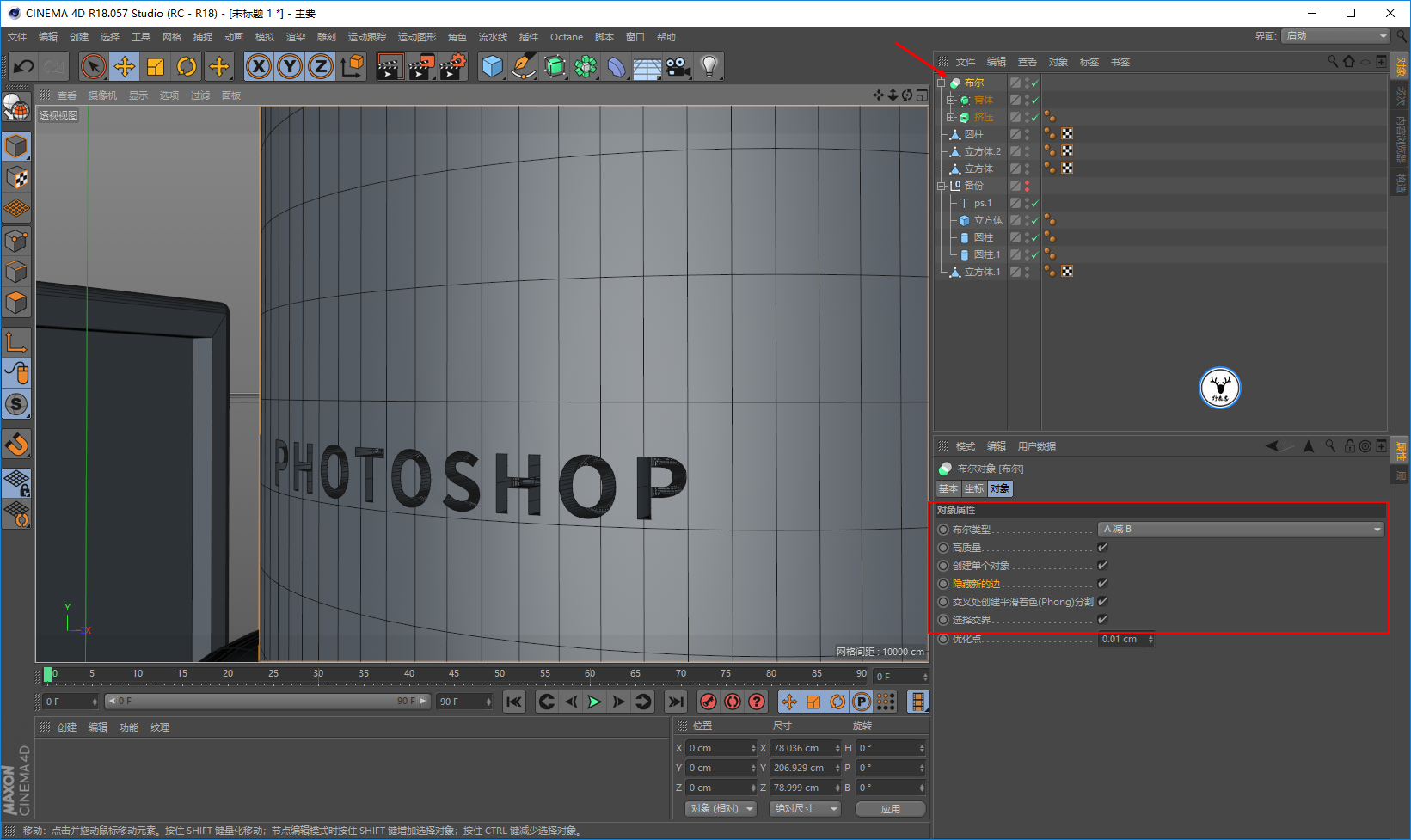
Task: Click the Make Editable icon in left sidebar
Action: pos(16,107)
